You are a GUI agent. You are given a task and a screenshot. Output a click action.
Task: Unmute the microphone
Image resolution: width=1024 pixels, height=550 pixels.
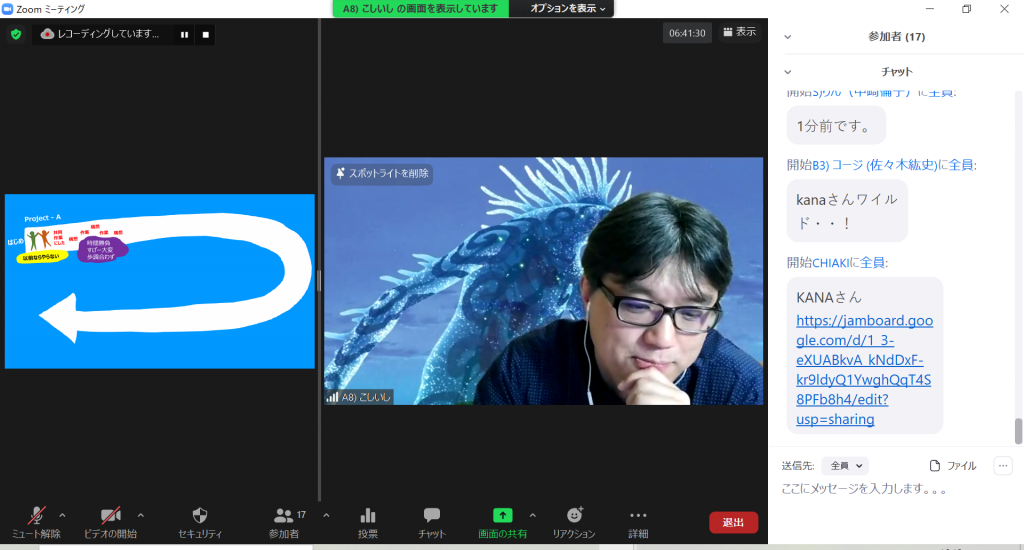pyautogui.click(x=37, y=523)
